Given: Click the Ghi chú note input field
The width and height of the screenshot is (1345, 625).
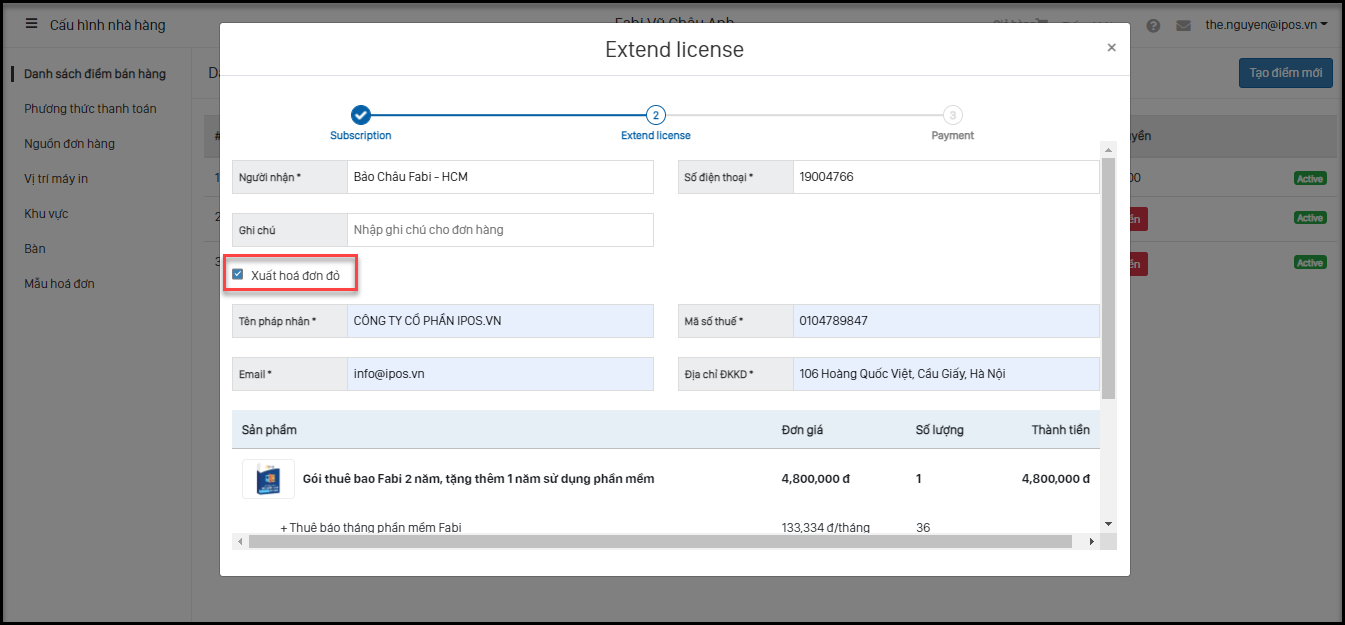Looking at the screenshot, I should coord(499,230).
